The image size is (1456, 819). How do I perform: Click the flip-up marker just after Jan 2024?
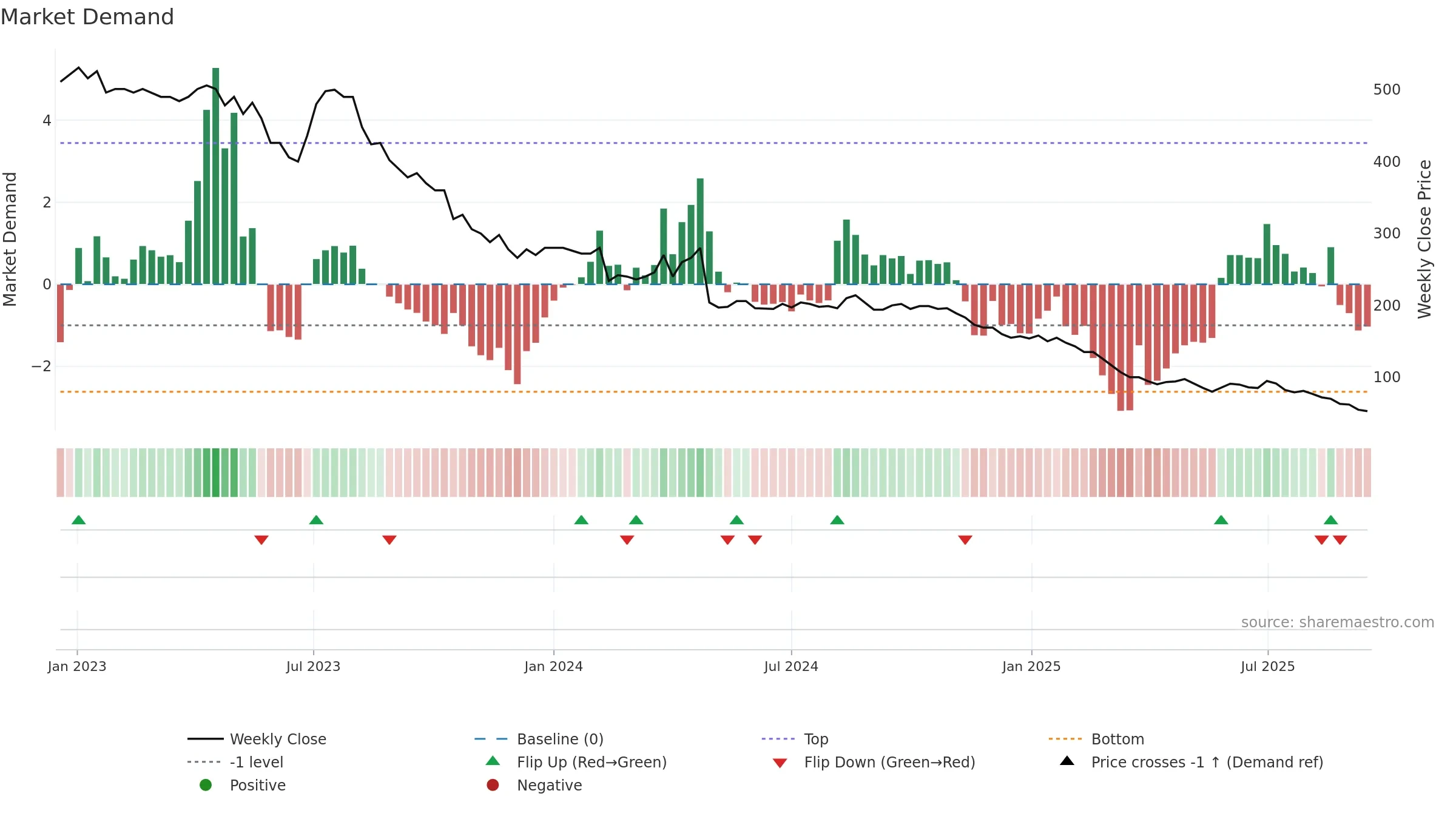(x=581, y=520)
